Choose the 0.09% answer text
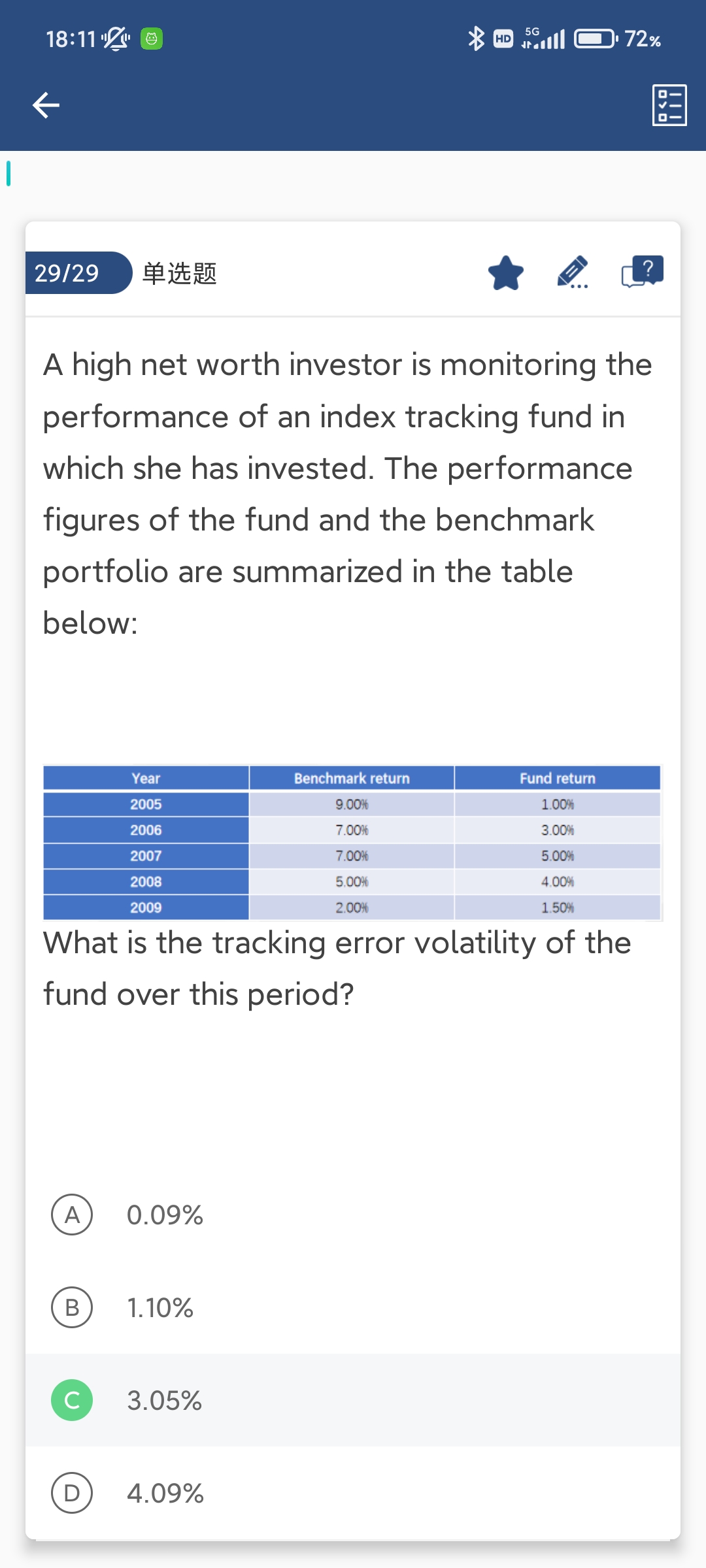Image resolution: width=706 pixels, height=1568 pixels. (165, 1215)
